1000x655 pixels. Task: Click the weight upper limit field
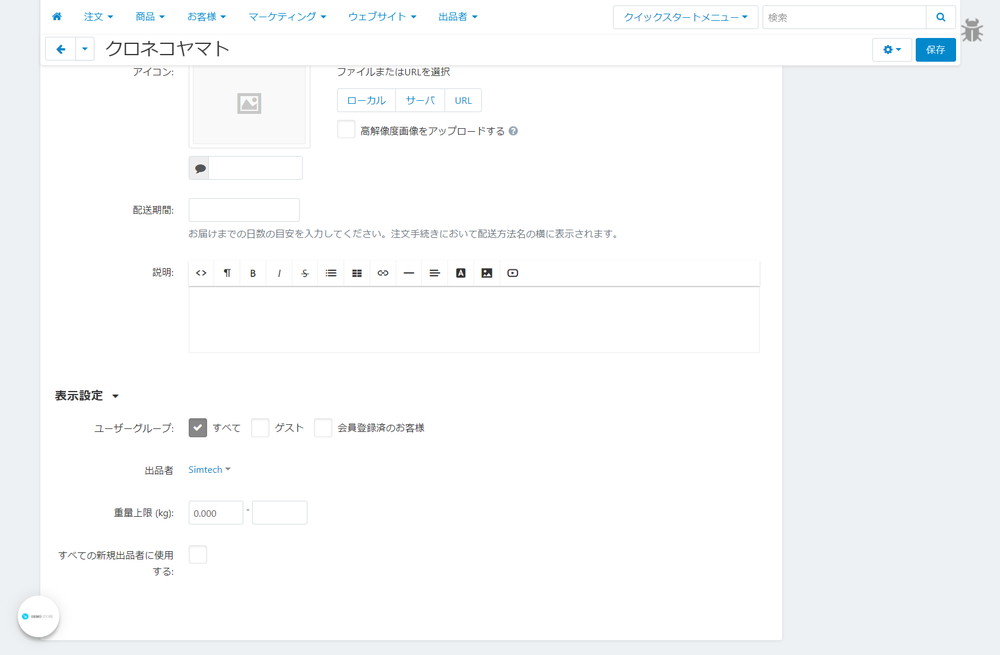click(x=280, y=513)
